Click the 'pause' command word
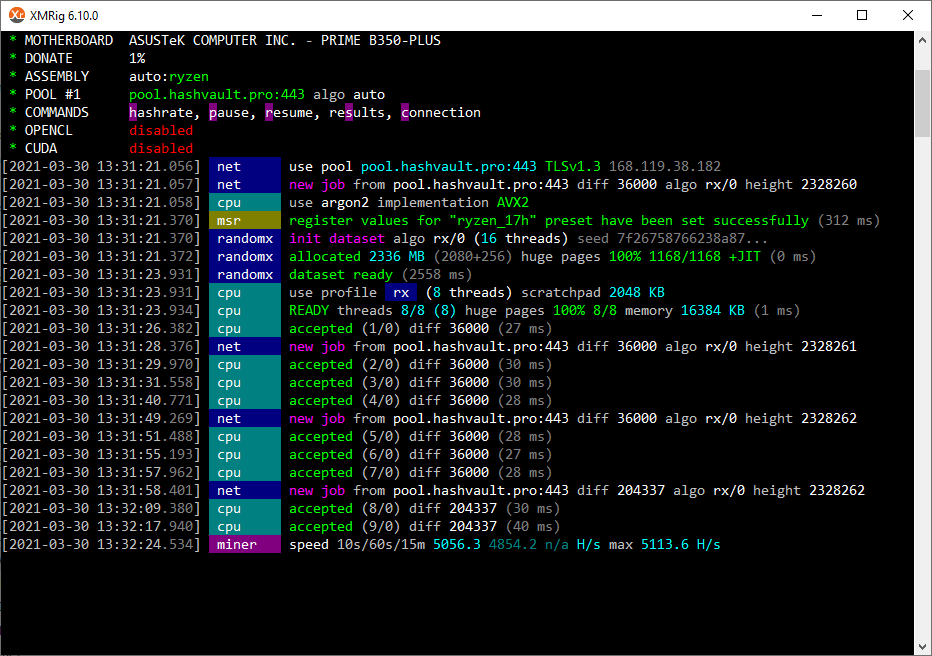 [x=229, y=112]
